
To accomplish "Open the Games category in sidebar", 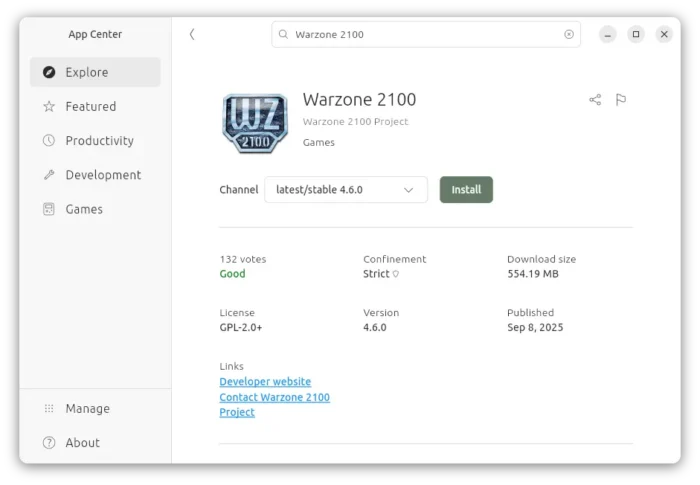I will (95, 209).
